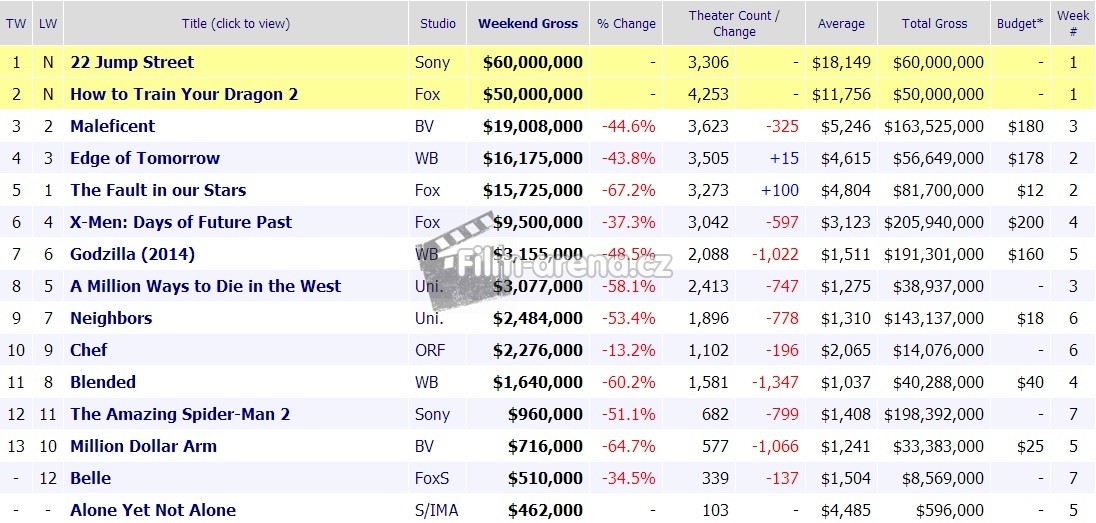Image resolution: width=1096 pixels, height=523 pixels.
Task: Open the Chef movie entry
Action: (x=89, y=350)
